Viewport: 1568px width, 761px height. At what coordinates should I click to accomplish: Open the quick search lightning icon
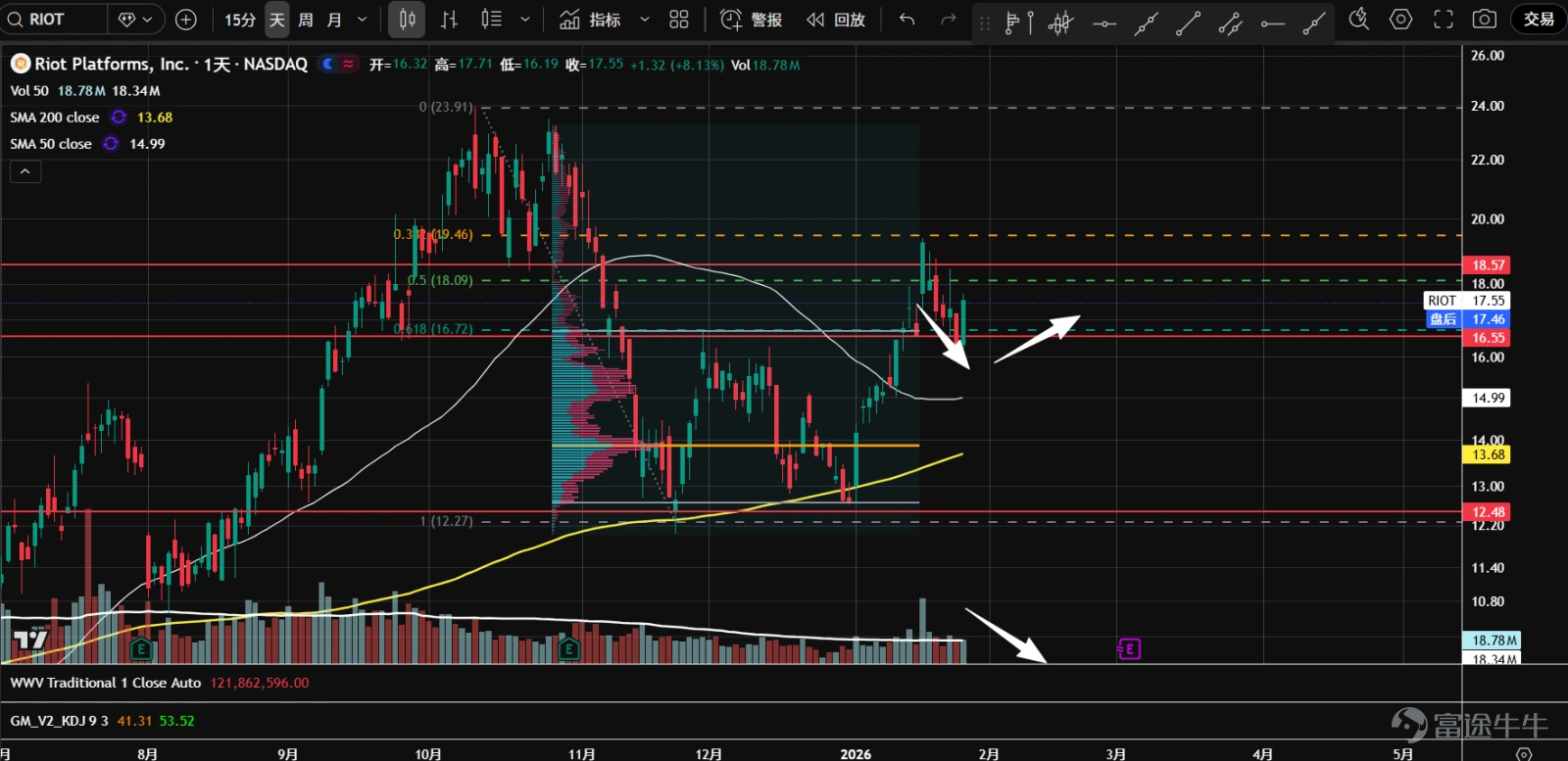pos(1358,20)
